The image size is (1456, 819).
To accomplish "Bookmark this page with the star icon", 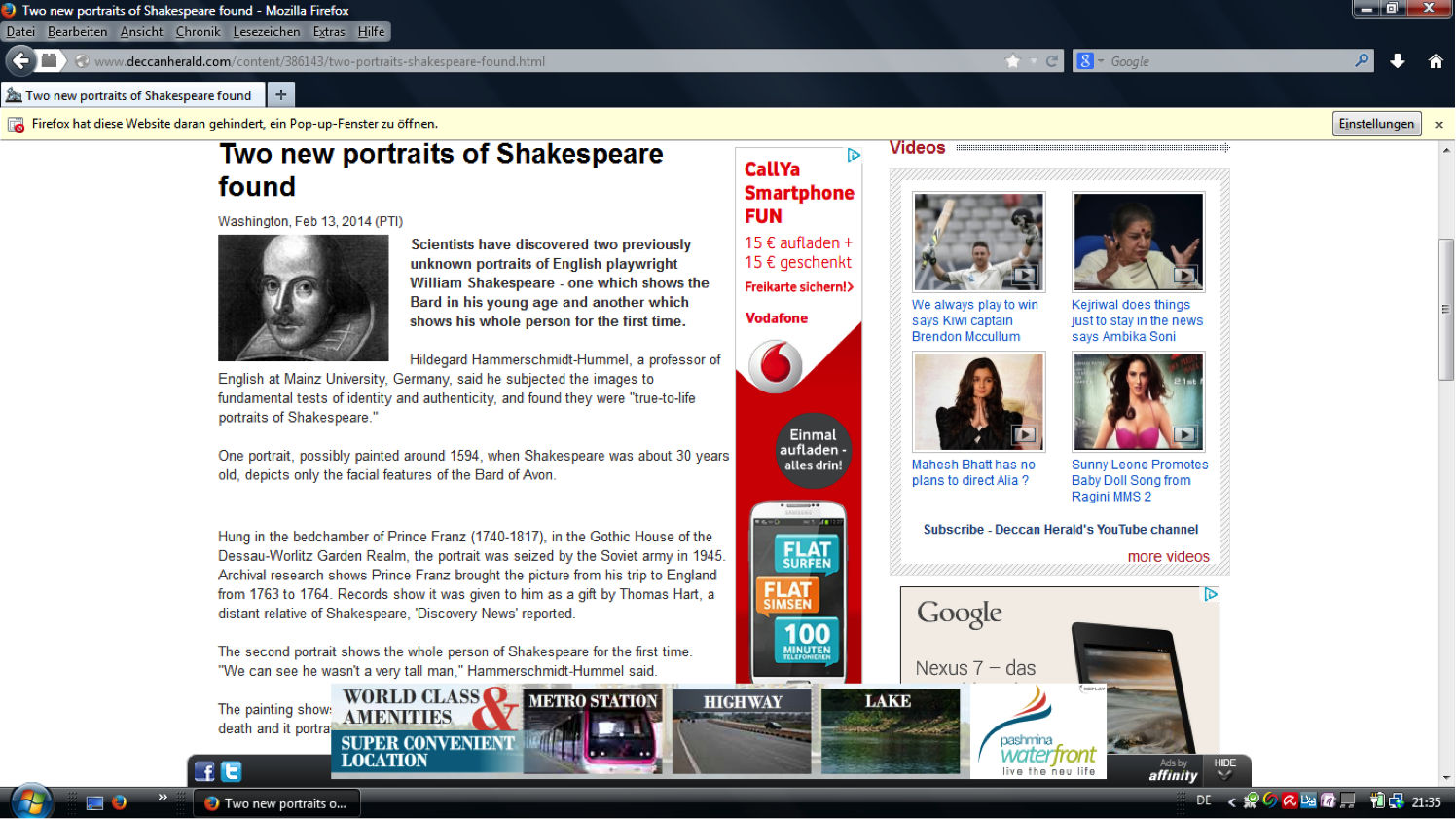I will click(x=1013, y=61).
